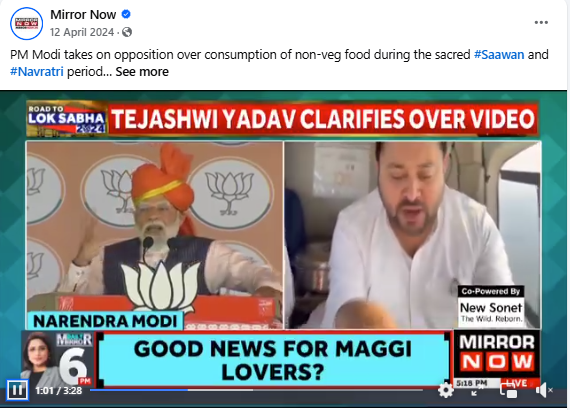
Task: Expand post text with See more
Action: click(142, 72)
